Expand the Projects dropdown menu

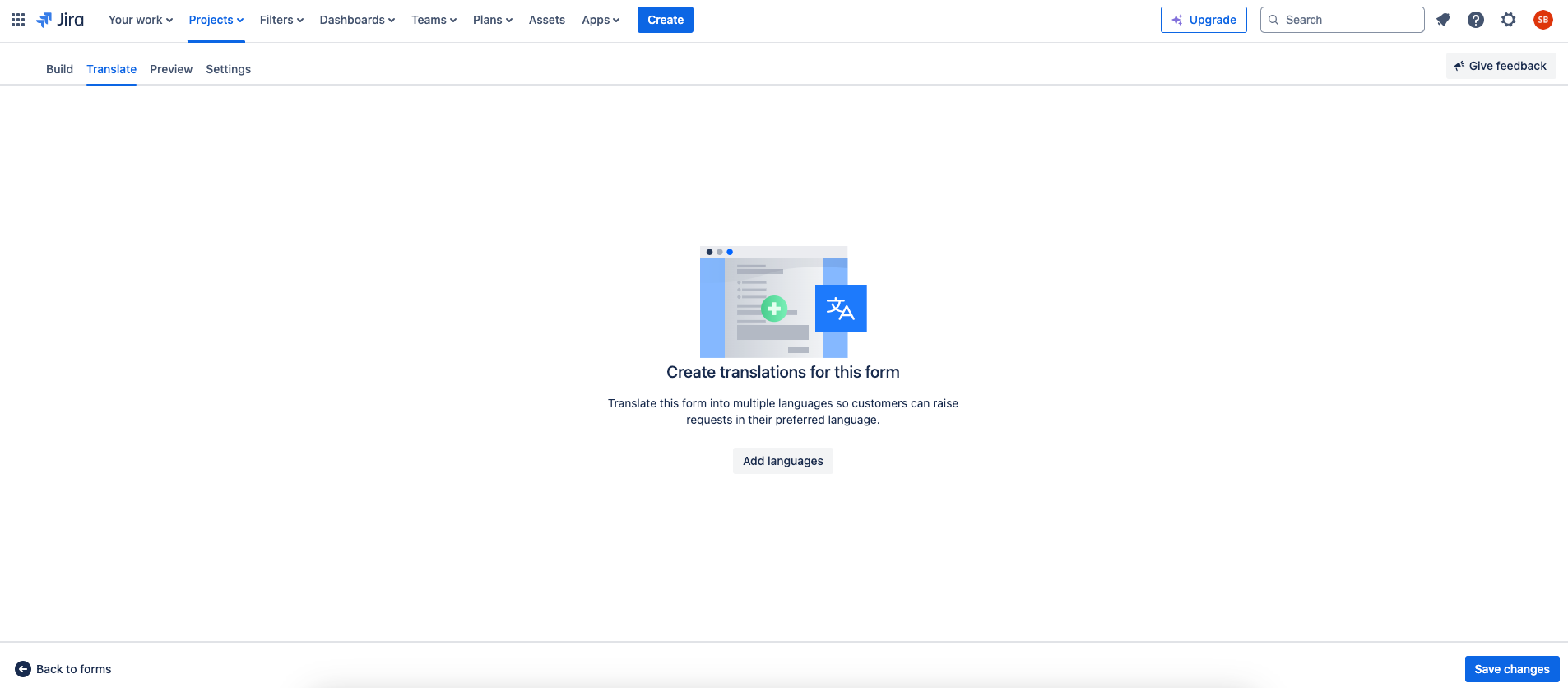[216, 20]
